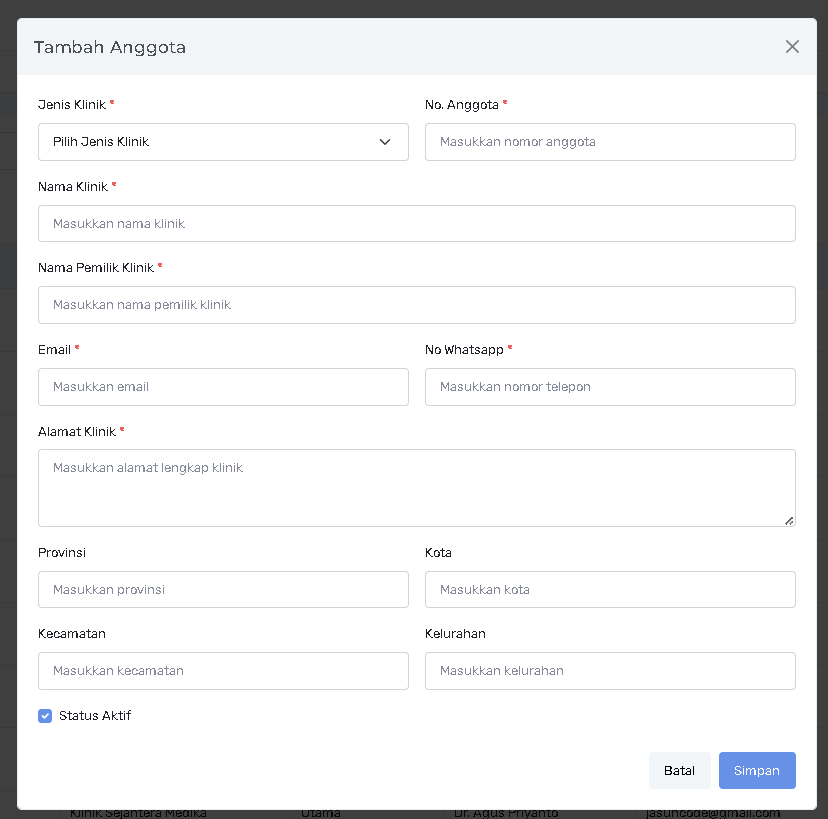Click inside the Alamat Klinik textarea
This screenshot has height=819, width=828.
point(416,487)
